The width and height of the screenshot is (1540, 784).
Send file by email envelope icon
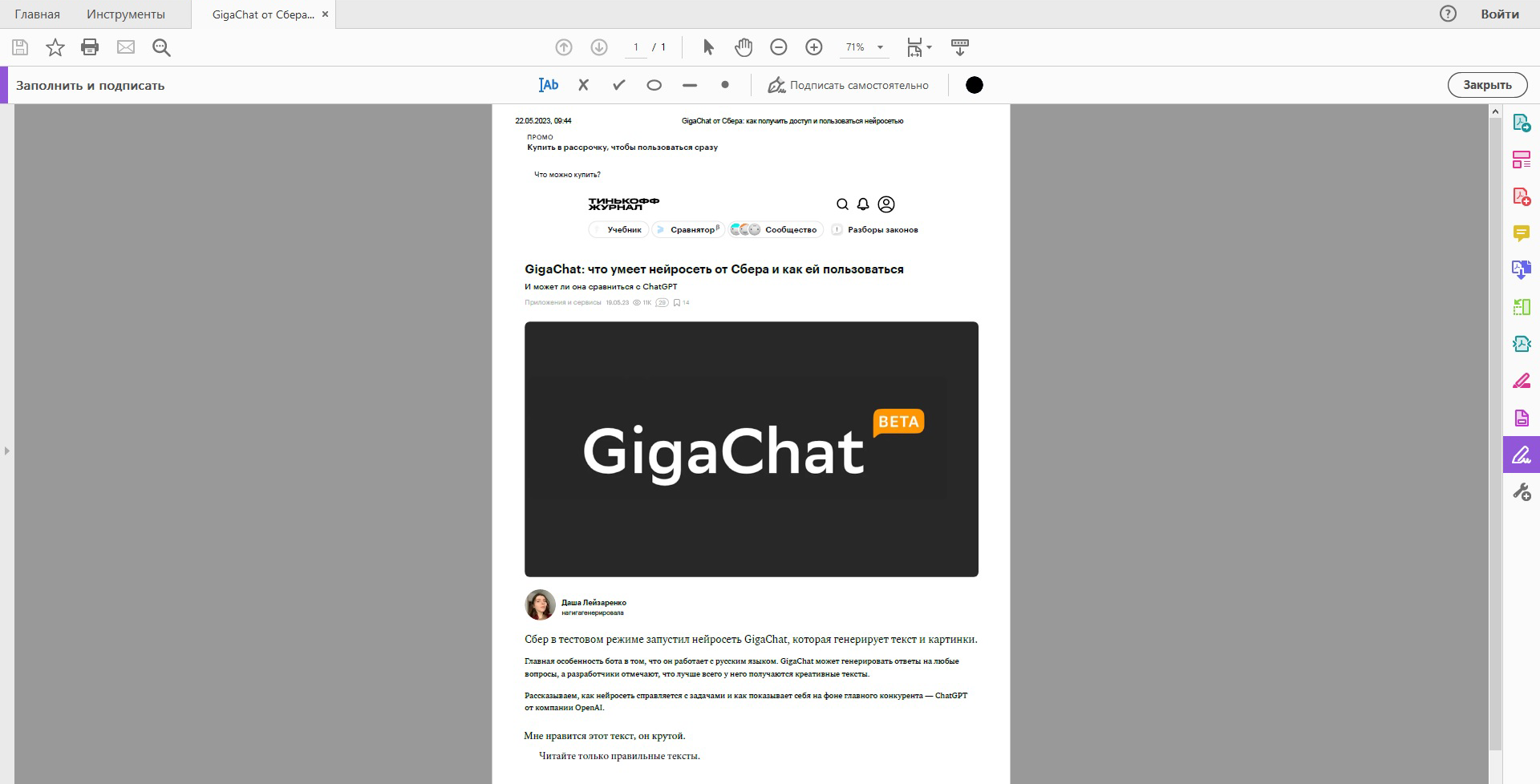coord(126,47)
